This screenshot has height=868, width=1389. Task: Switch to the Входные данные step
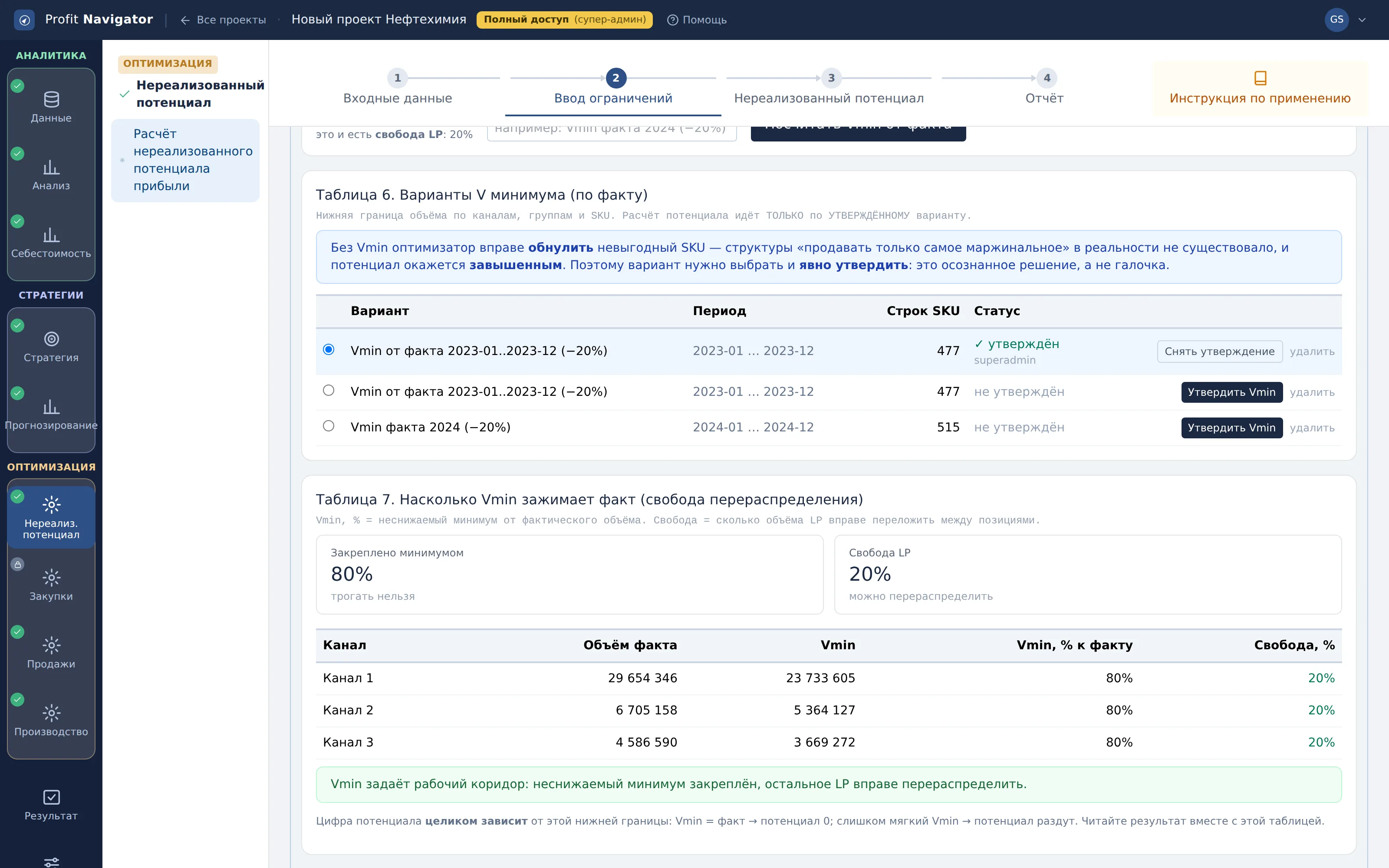pos(397,89)
